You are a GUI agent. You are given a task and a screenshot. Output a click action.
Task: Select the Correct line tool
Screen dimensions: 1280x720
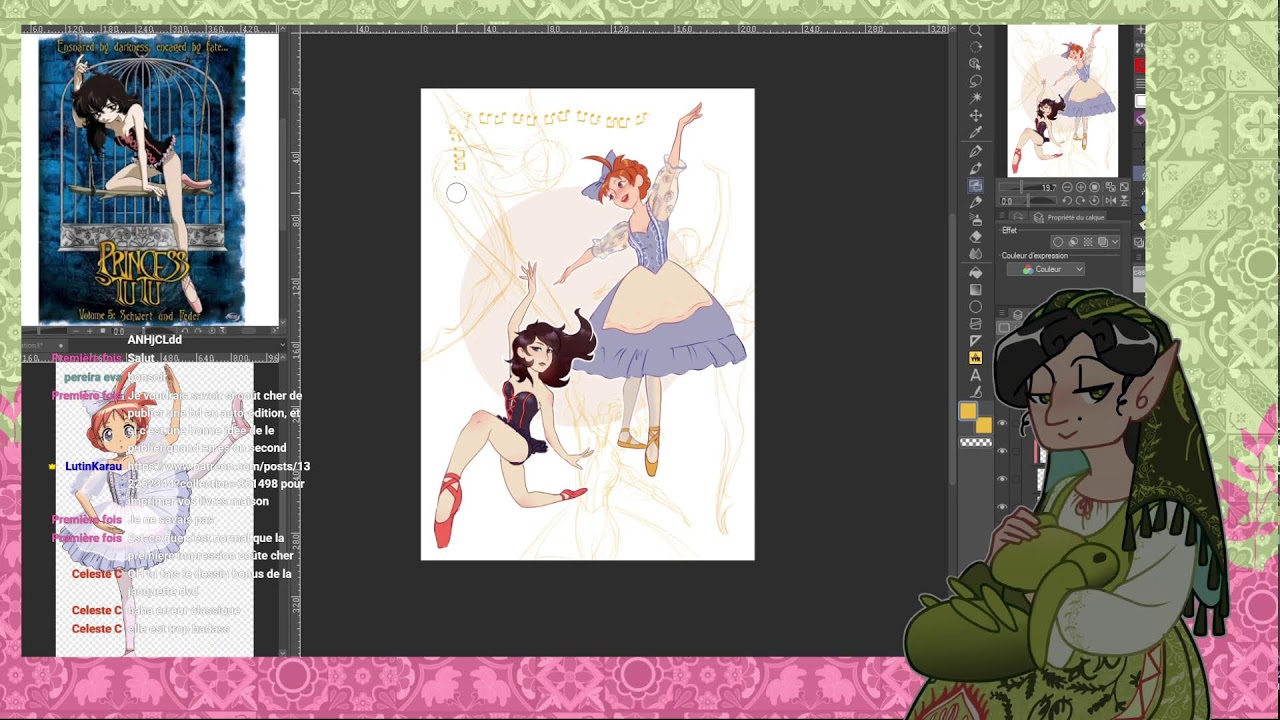976,392
